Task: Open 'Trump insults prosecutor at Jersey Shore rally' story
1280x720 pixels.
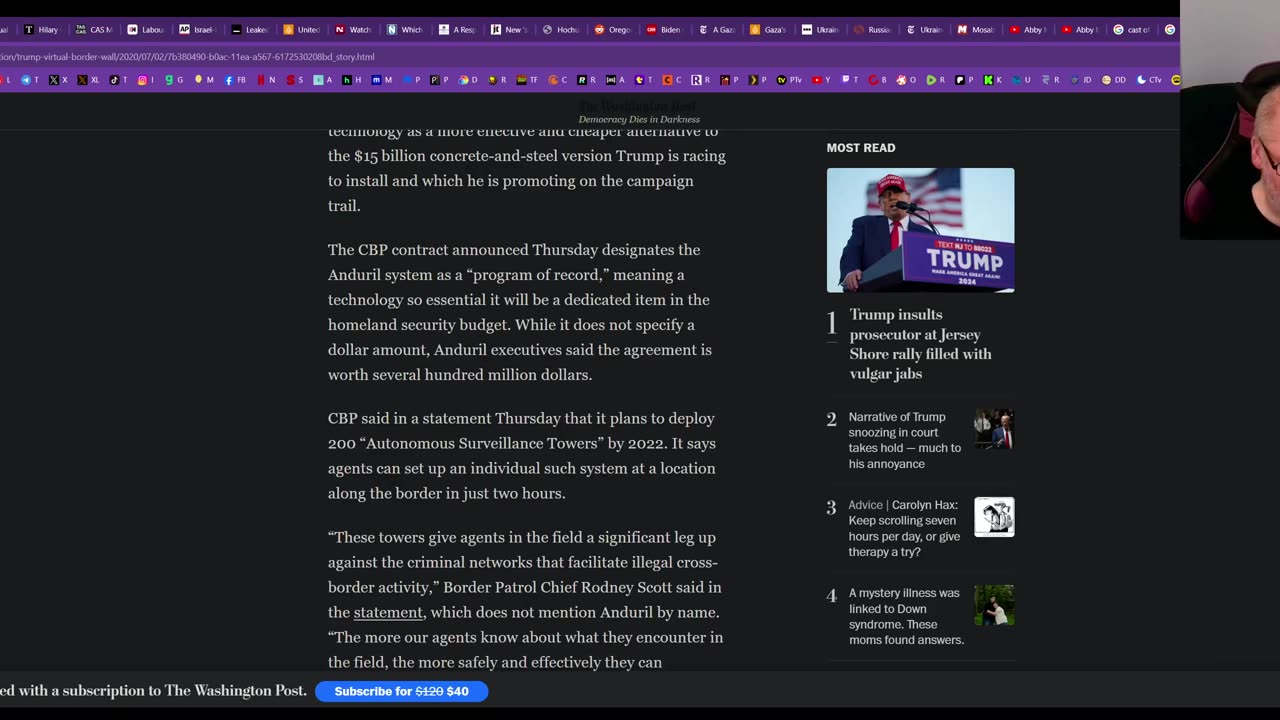Action: tap(920, 344)
